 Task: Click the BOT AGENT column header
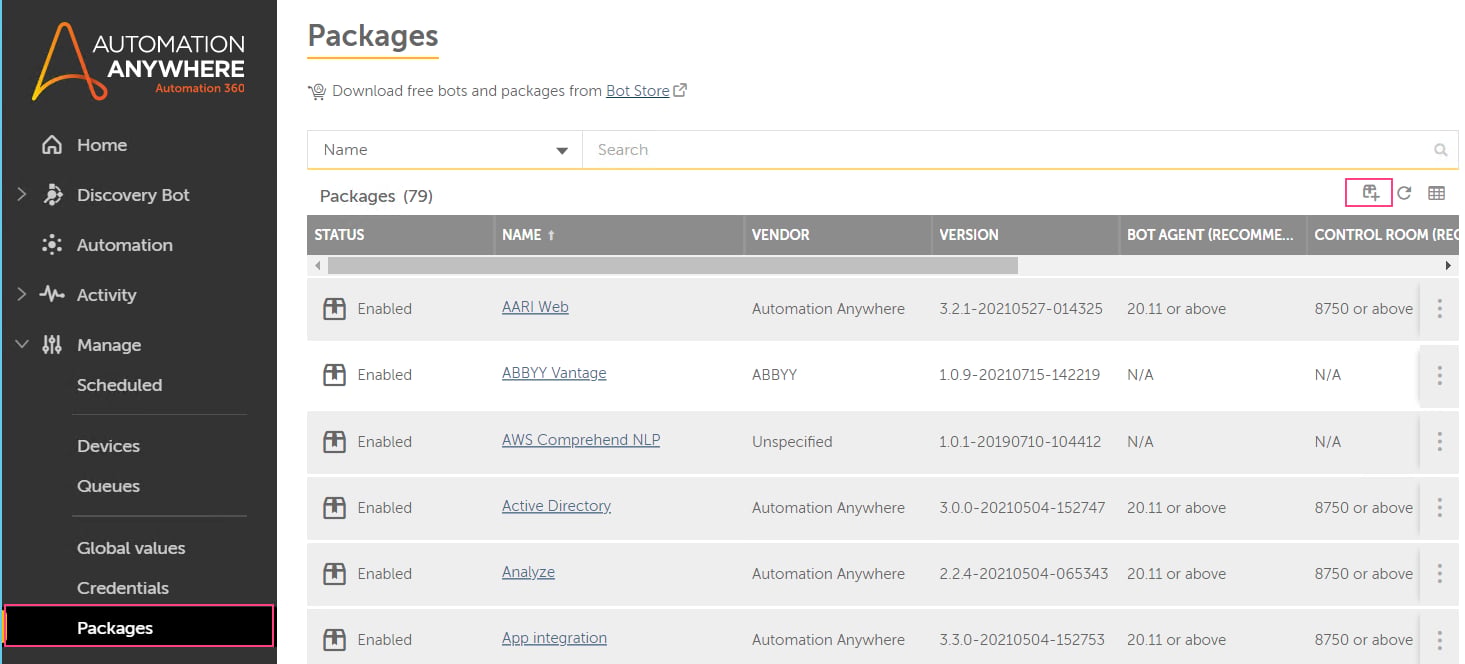click(x=1212, y=235)
